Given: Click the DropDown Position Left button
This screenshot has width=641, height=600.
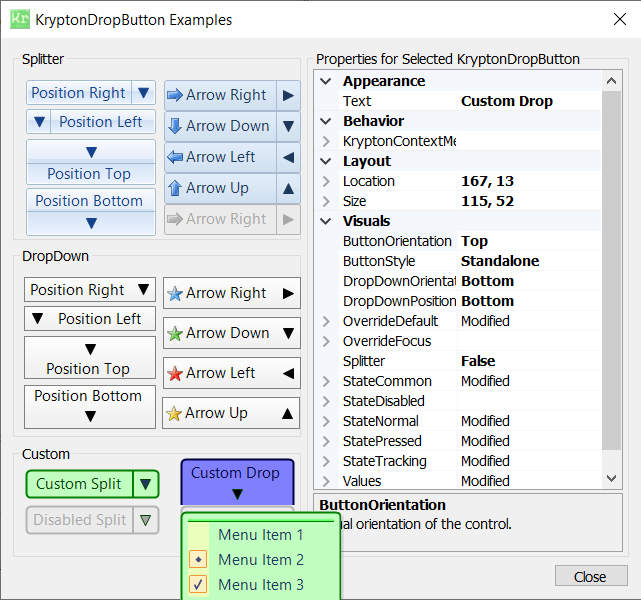Looking at the screenshot, I should [90, 319].
